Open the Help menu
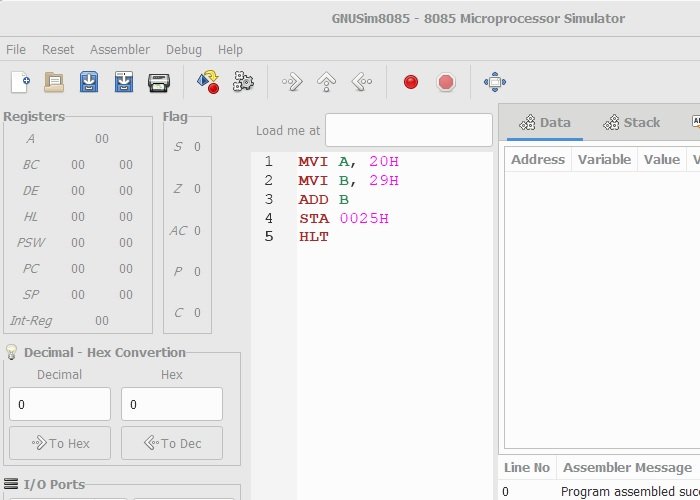Screen dimensions: 700x500 230,50
